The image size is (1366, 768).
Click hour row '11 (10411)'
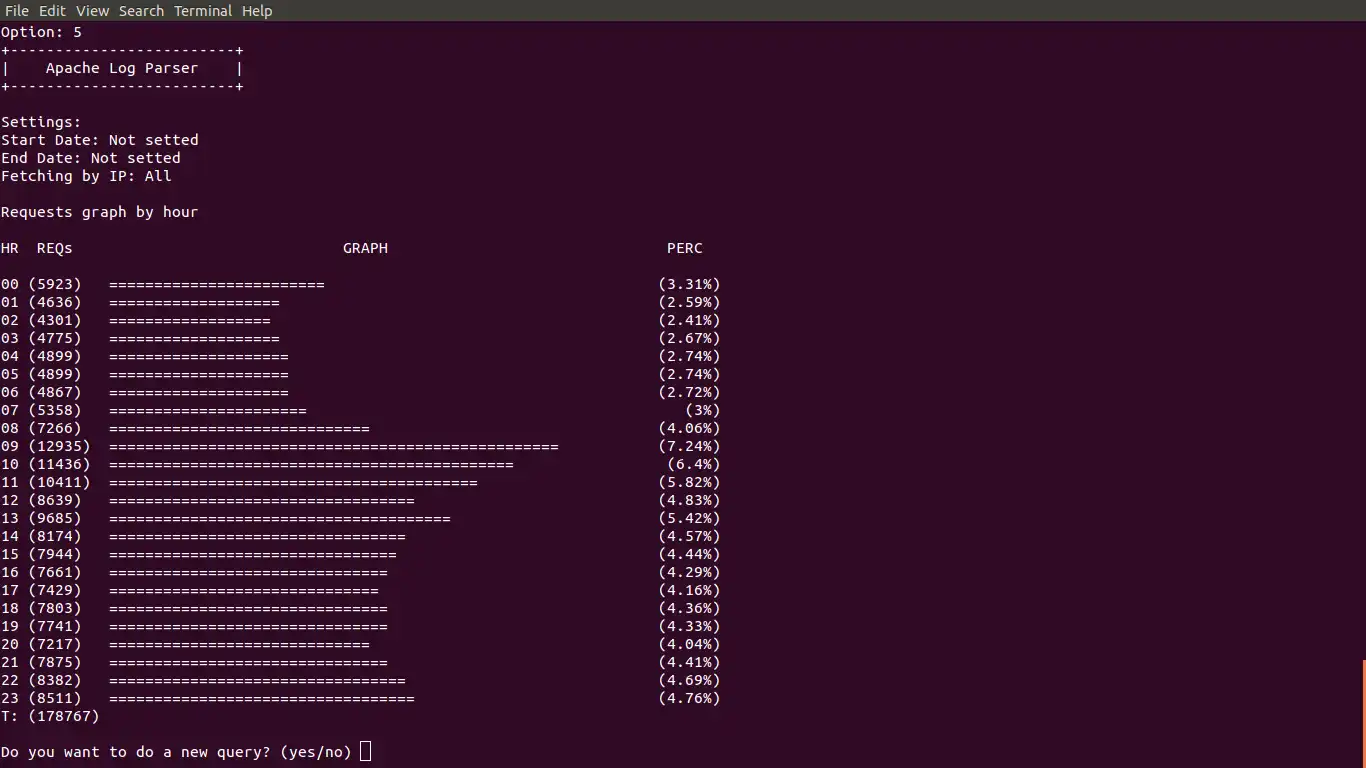coord(361,482)
